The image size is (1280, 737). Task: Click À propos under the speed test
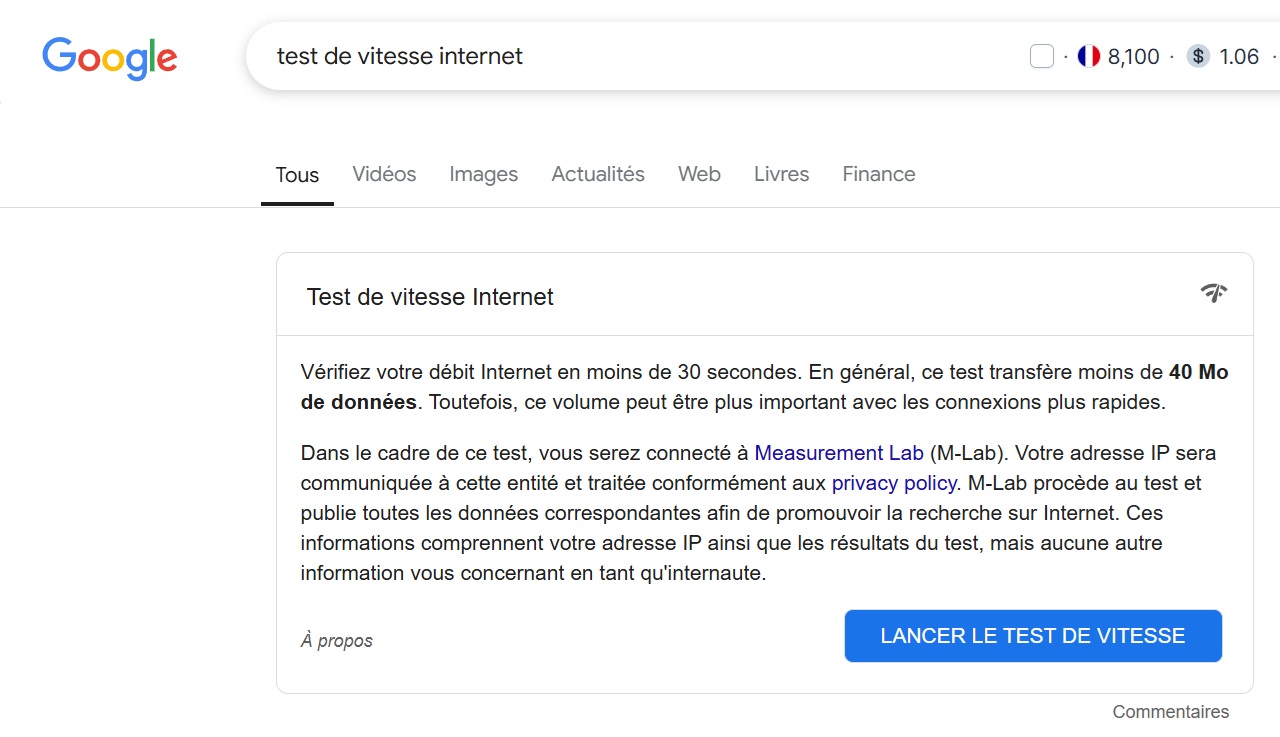click(x=337, y=640)
